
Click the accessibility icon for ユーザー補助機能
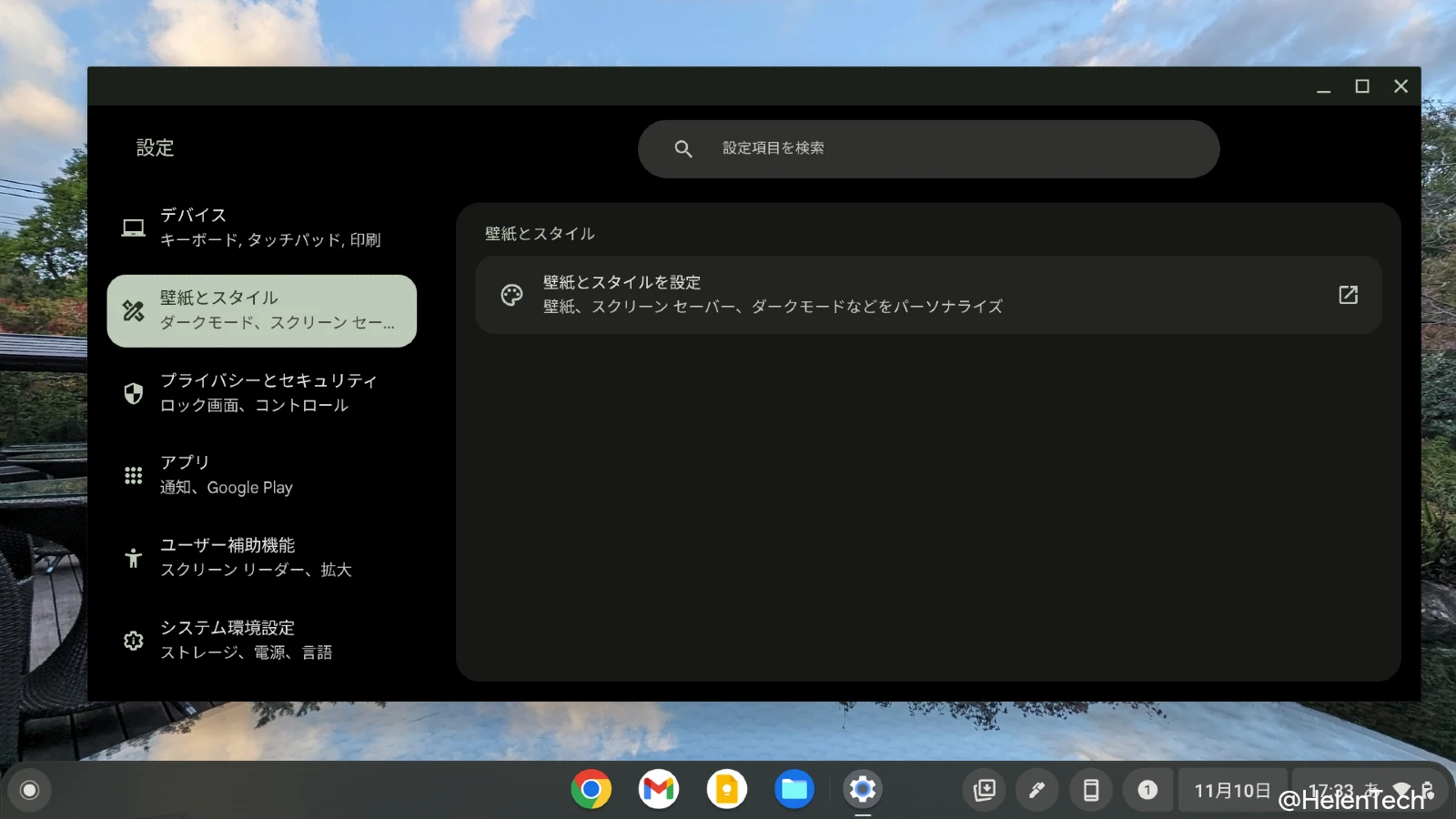[133, 557]
